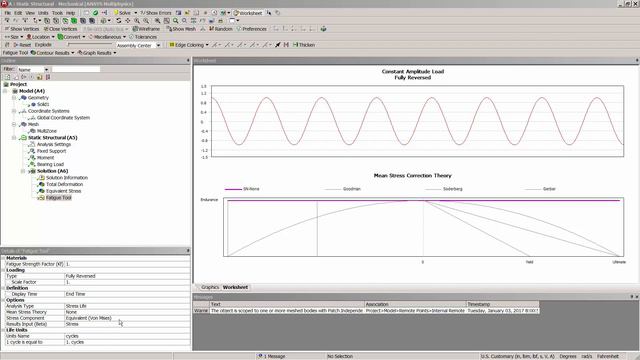Image resolution: width=640 pixels, height=360 pixels.
Task: Open the Edit menu
Action: [x=18, y=13]
